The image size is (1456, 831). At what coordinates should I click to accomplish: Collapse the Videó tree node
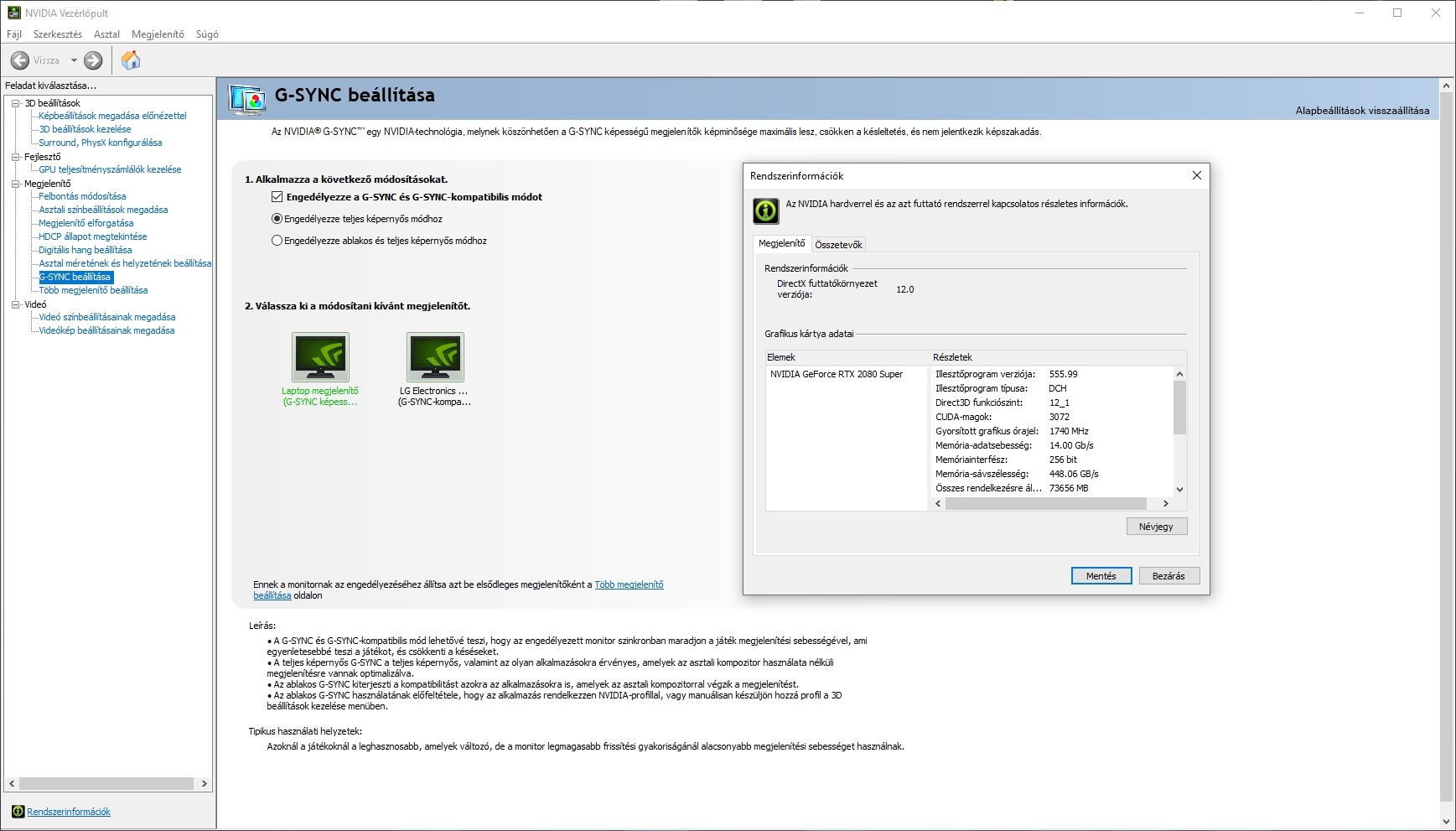(x=15, y=304)
